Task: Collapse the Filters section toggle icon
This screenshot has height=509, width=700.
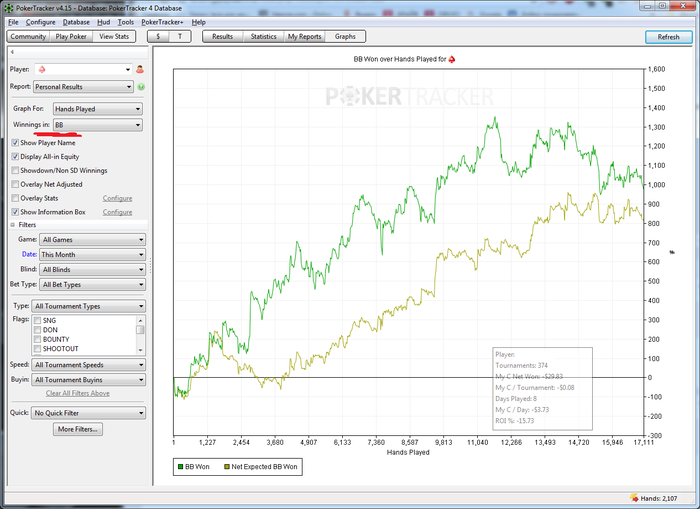Action: point(15,225)
